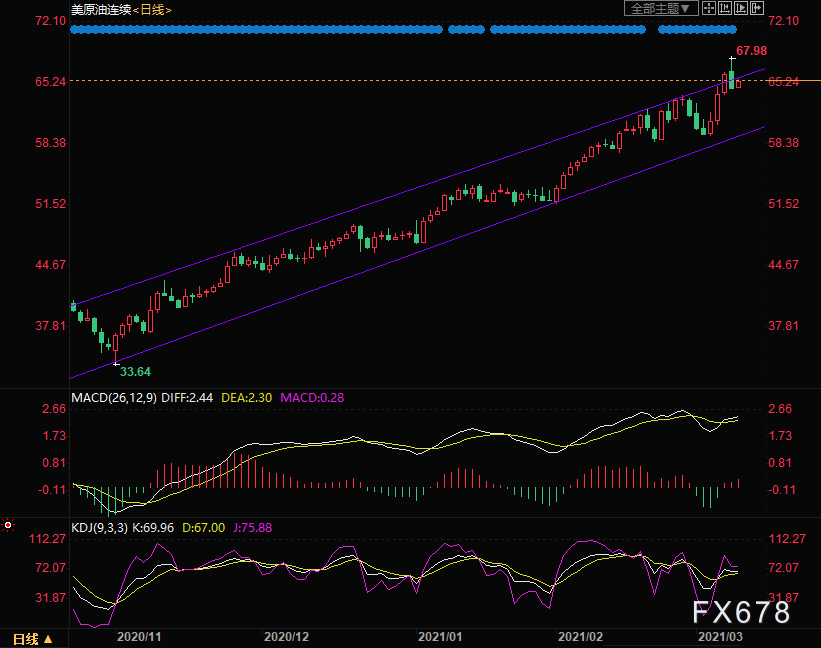Click the DIFF:2.44 value
Screen dimensions: 821x648
click(x=187, y=398)
